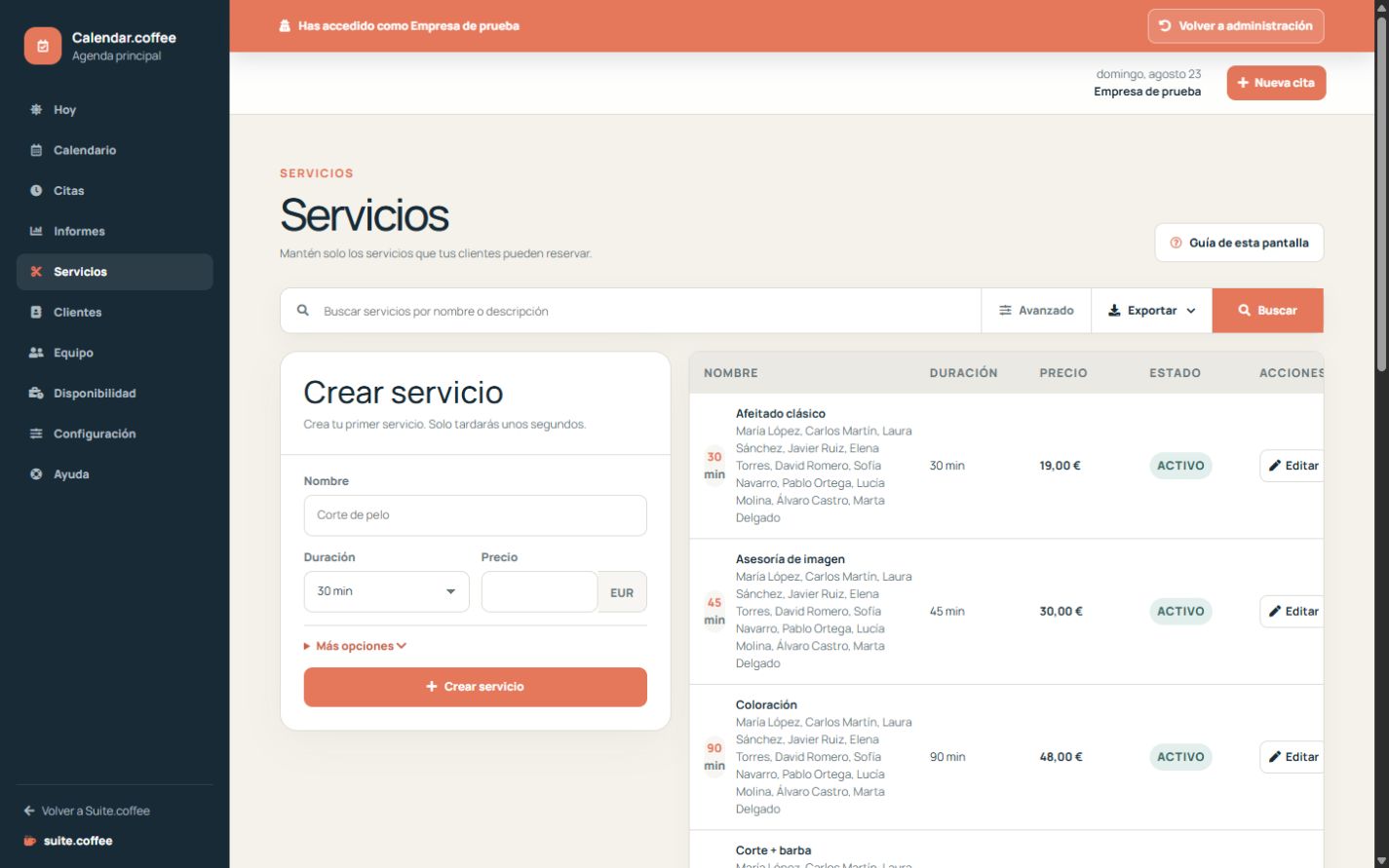Click the Volver a Suite.coffee link
1389x868 pixels.
87,811
